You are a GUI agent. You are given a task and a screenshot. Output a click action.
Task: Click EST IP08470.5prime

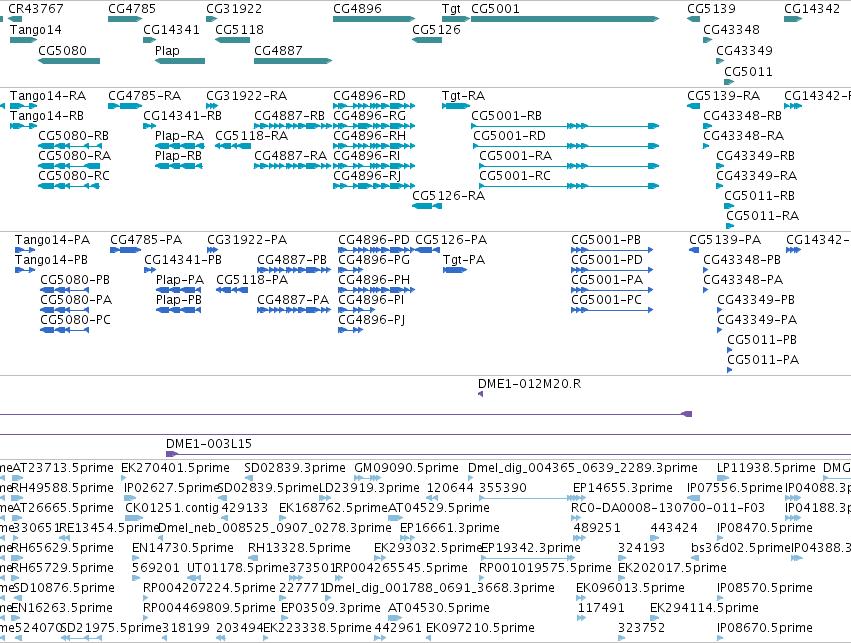(x=722, y=538)
